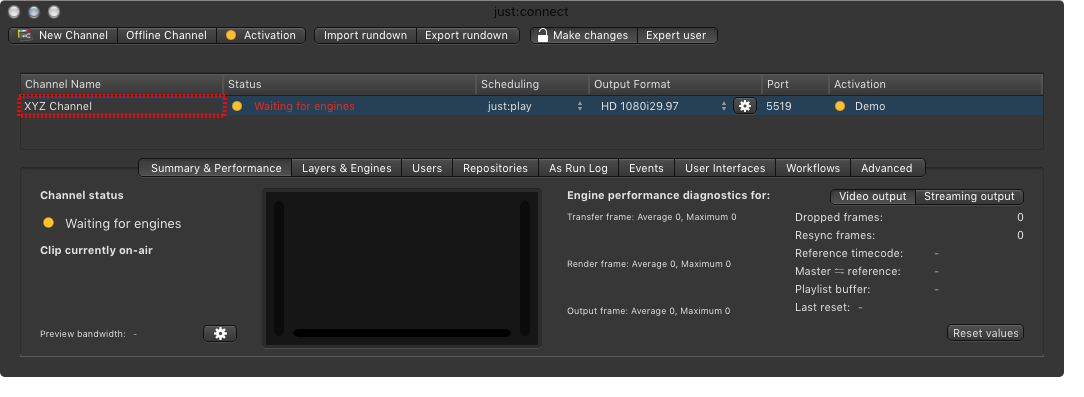The height and width of the screenshot is (397, 1084).
Task: Select Streaming output diagnostics
Action: (969, 196)
